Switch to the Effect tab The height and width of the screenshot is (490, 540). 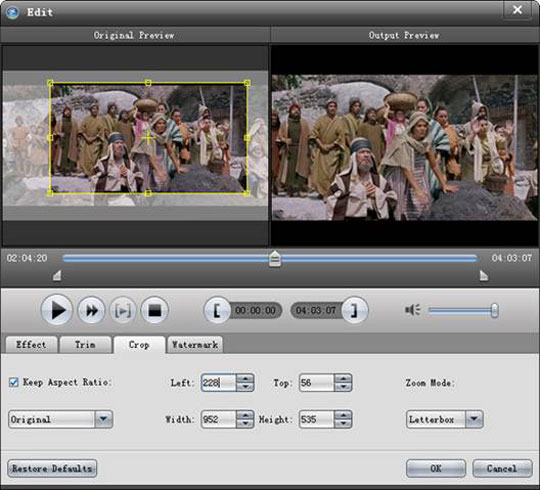coord(31,344)
